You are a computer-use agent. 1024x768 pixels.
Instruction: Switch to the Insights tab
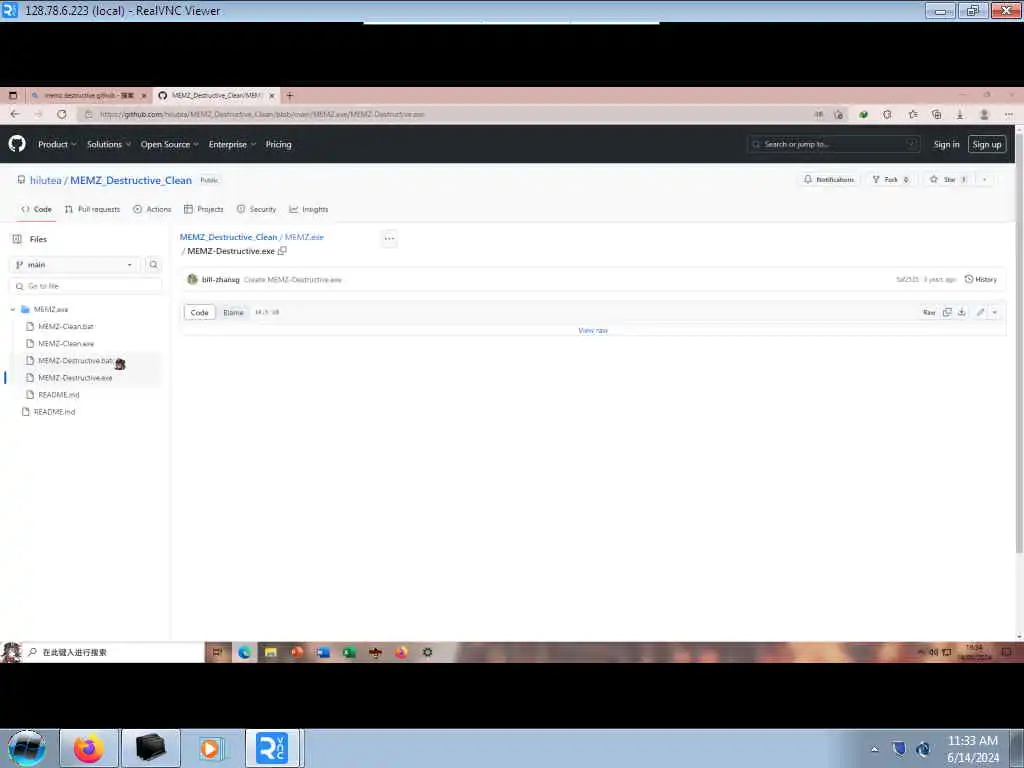(309, 210)
